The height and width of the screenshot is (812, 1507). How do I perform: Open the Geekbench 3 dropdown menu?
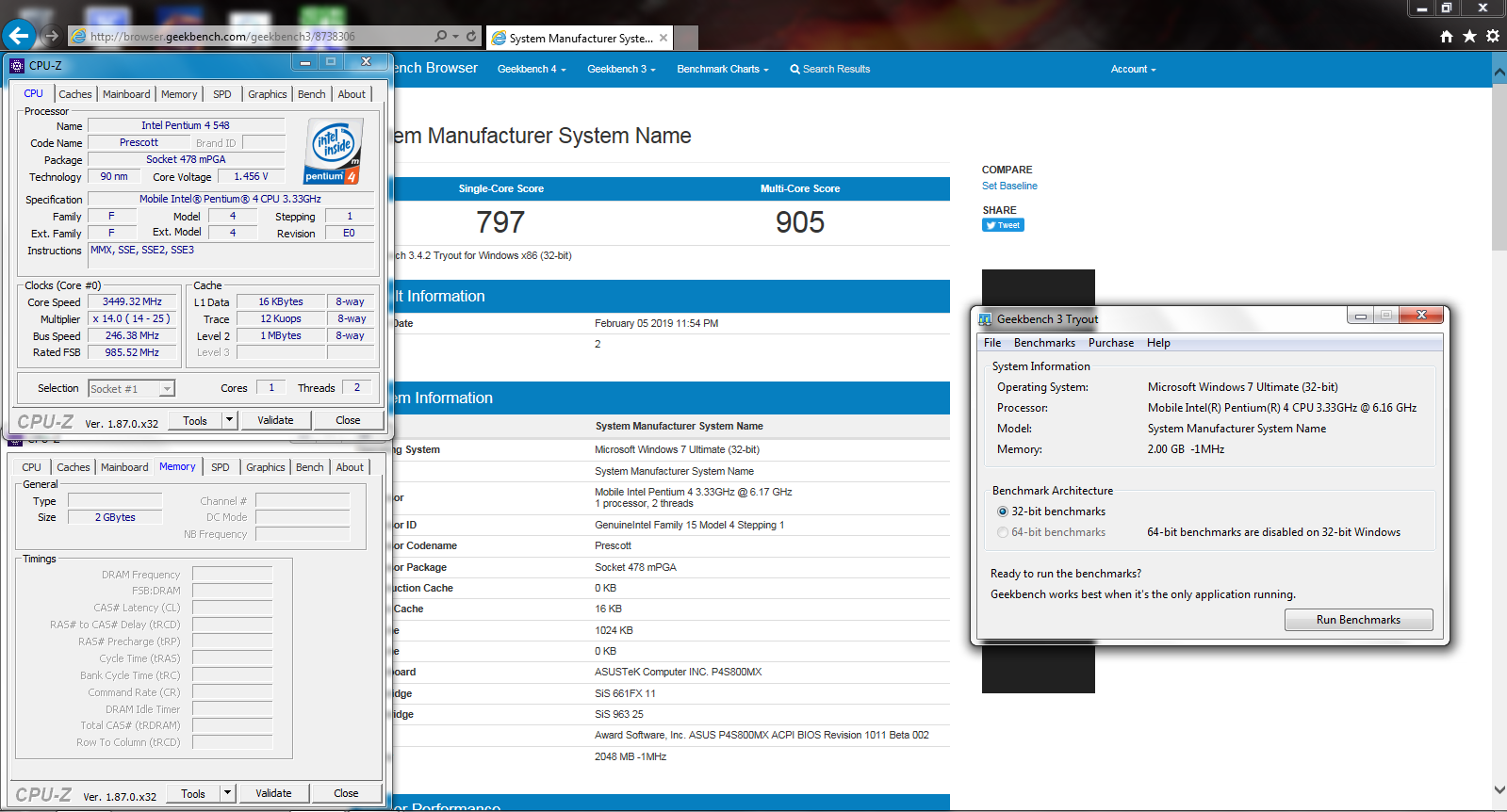(x=621, y=69)
